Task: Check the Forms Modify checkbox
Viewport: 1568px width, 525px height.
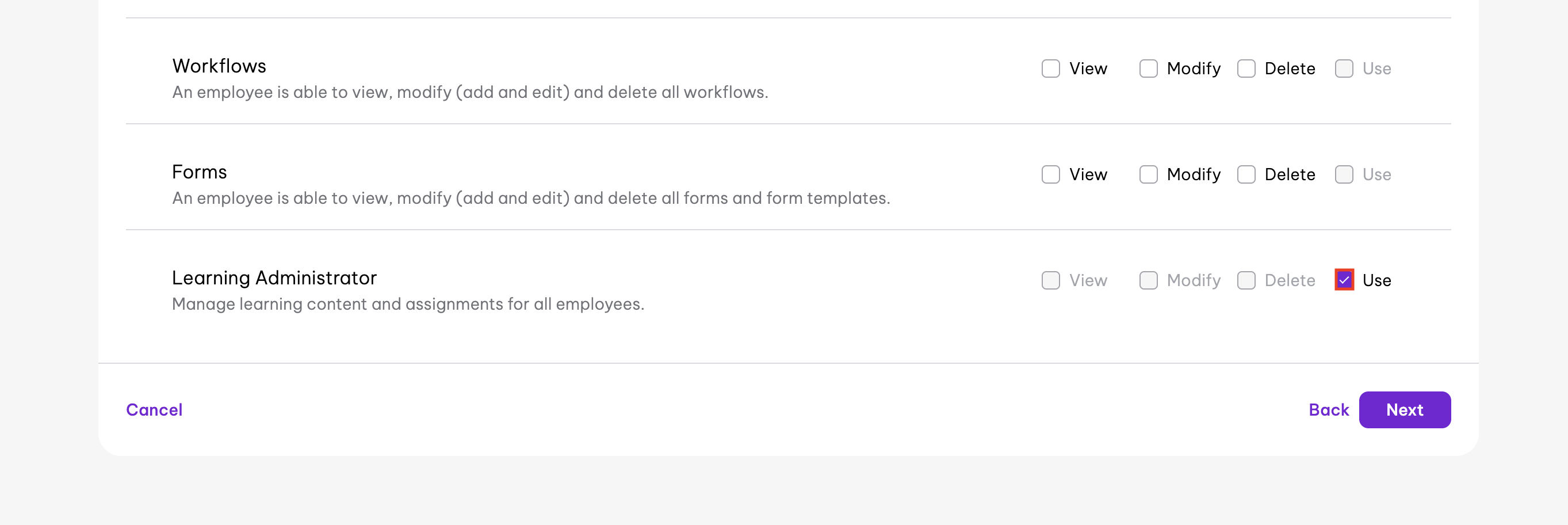Action: (1148, 174)
